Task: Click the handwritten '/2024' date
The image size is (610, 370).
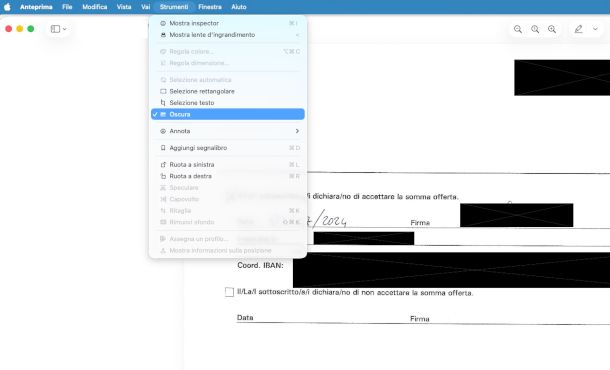Action: tap(330, 220)
